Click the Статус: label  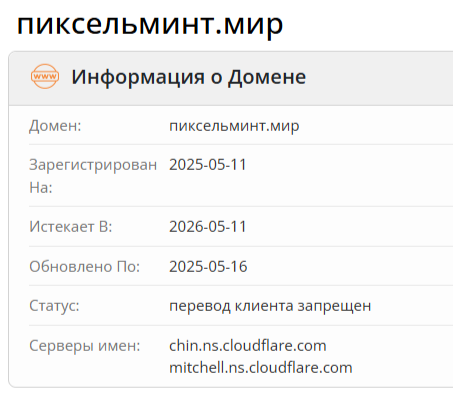(x=54, y=306)
